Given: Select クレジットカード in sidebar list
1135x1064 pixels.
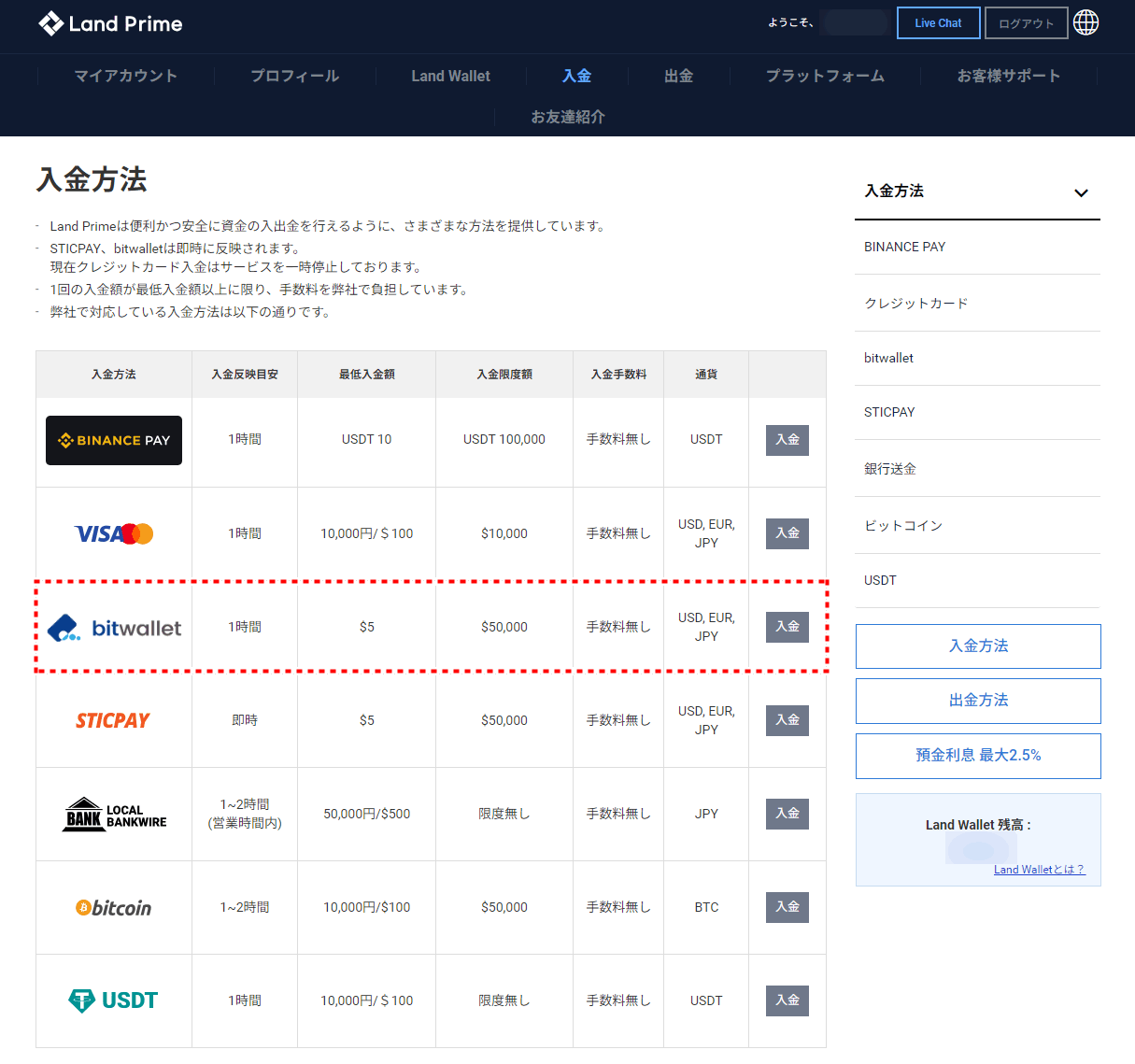Looking at the screenshot, I should pyautogui.click(x=977, y=303).
